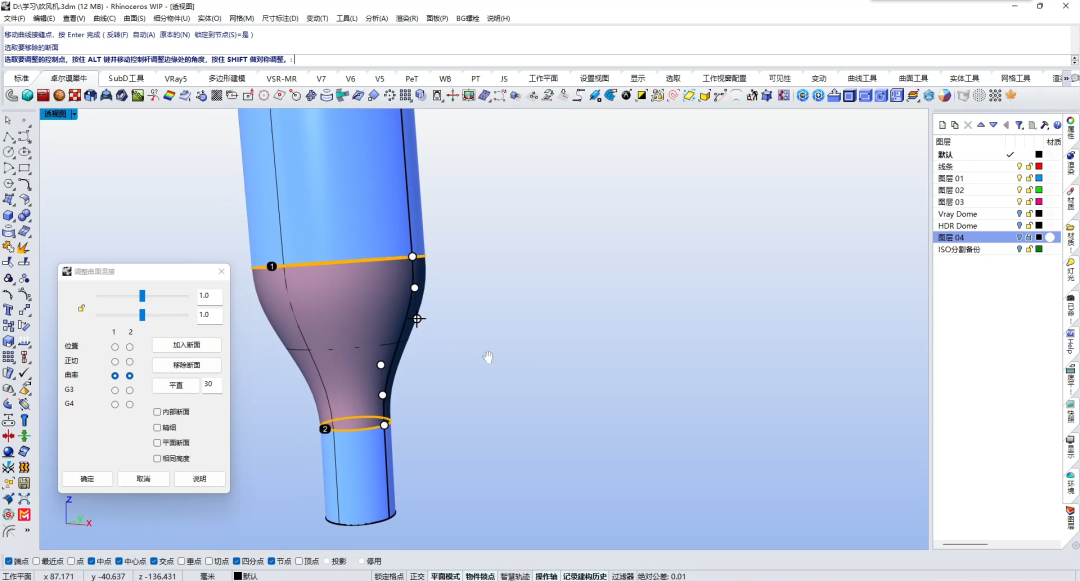Click the new sublayer icon

pos(955,125)
